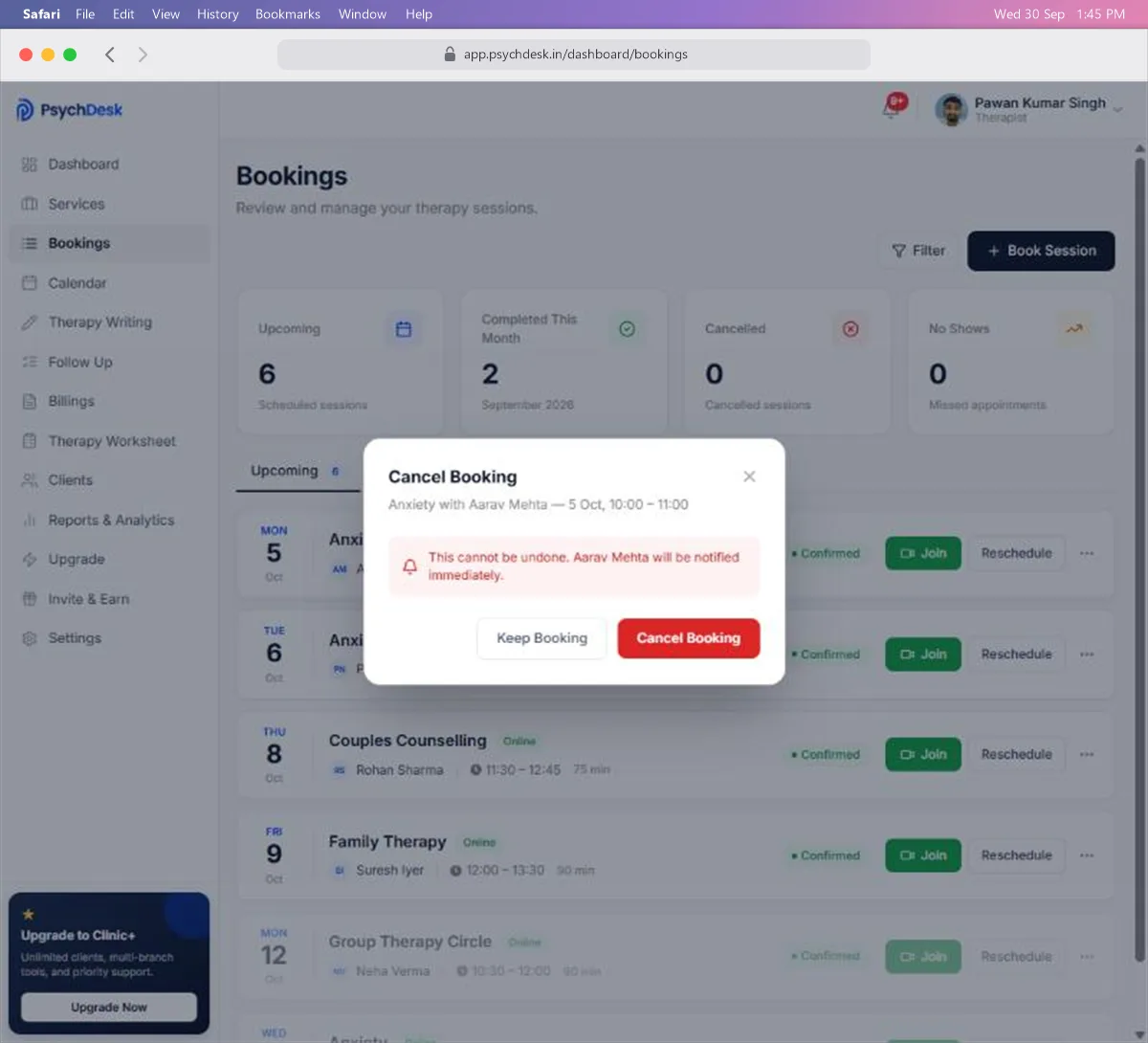This screenshot has width=1148, height=1043.
Task: Click the Billings document icon
Action: pos(30,401)
